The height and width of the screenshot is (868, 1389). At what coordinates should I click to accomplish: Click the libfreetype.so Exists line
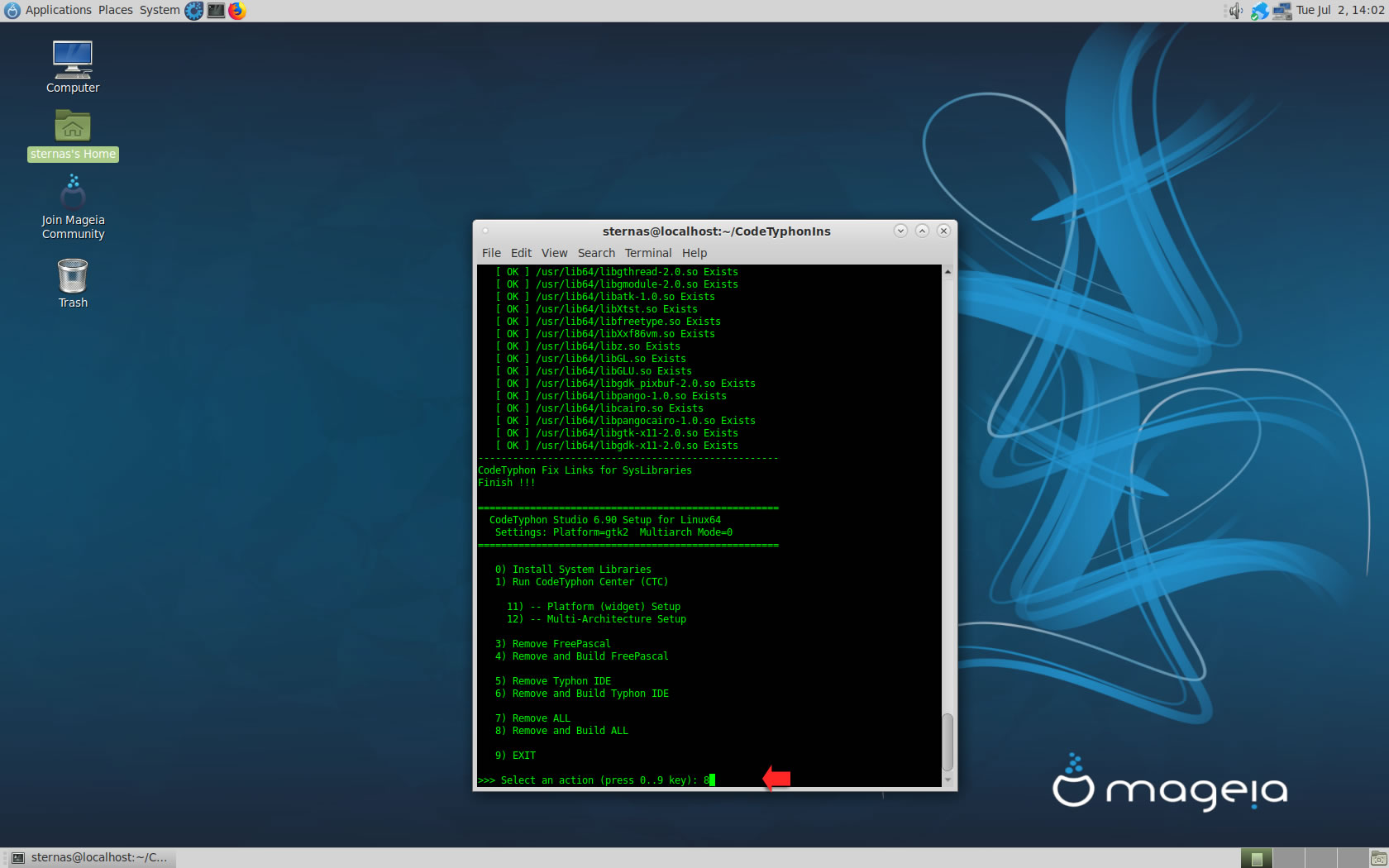point(608,322)
